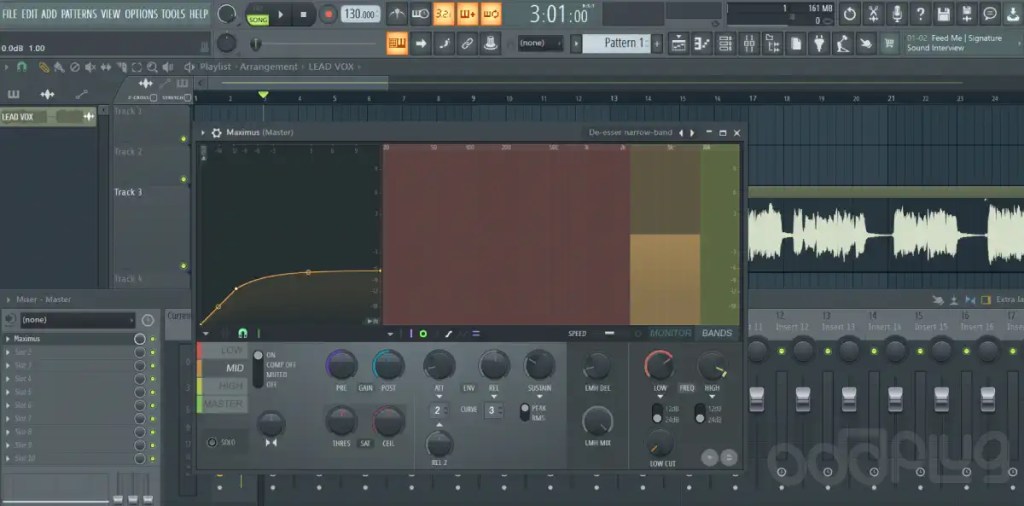Select the LOW band tab
The width and height of the screenshot is (1024, 506).
coord(223,351)
